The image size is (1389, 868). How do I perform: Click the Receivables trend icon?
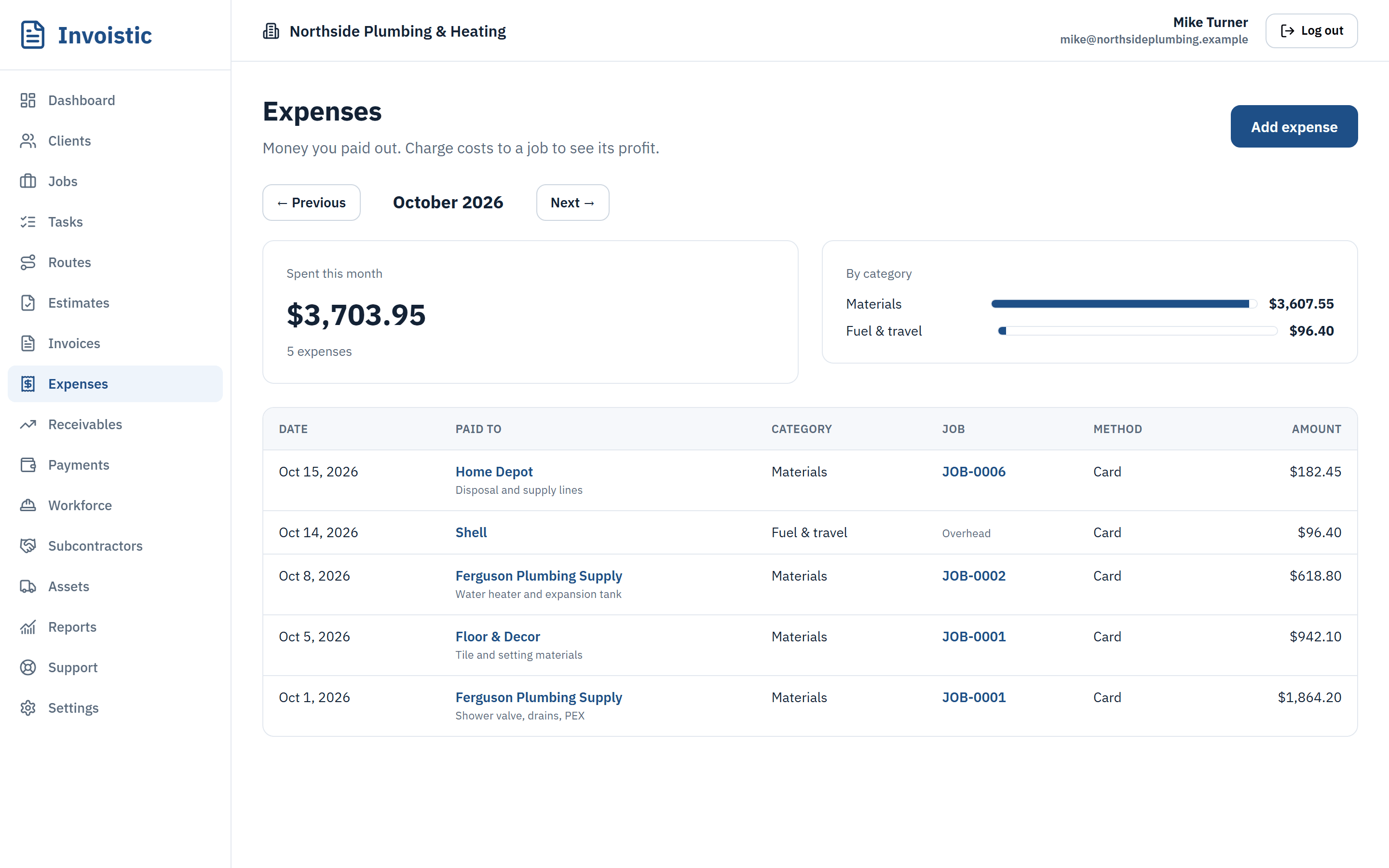[x=28, y=424]
